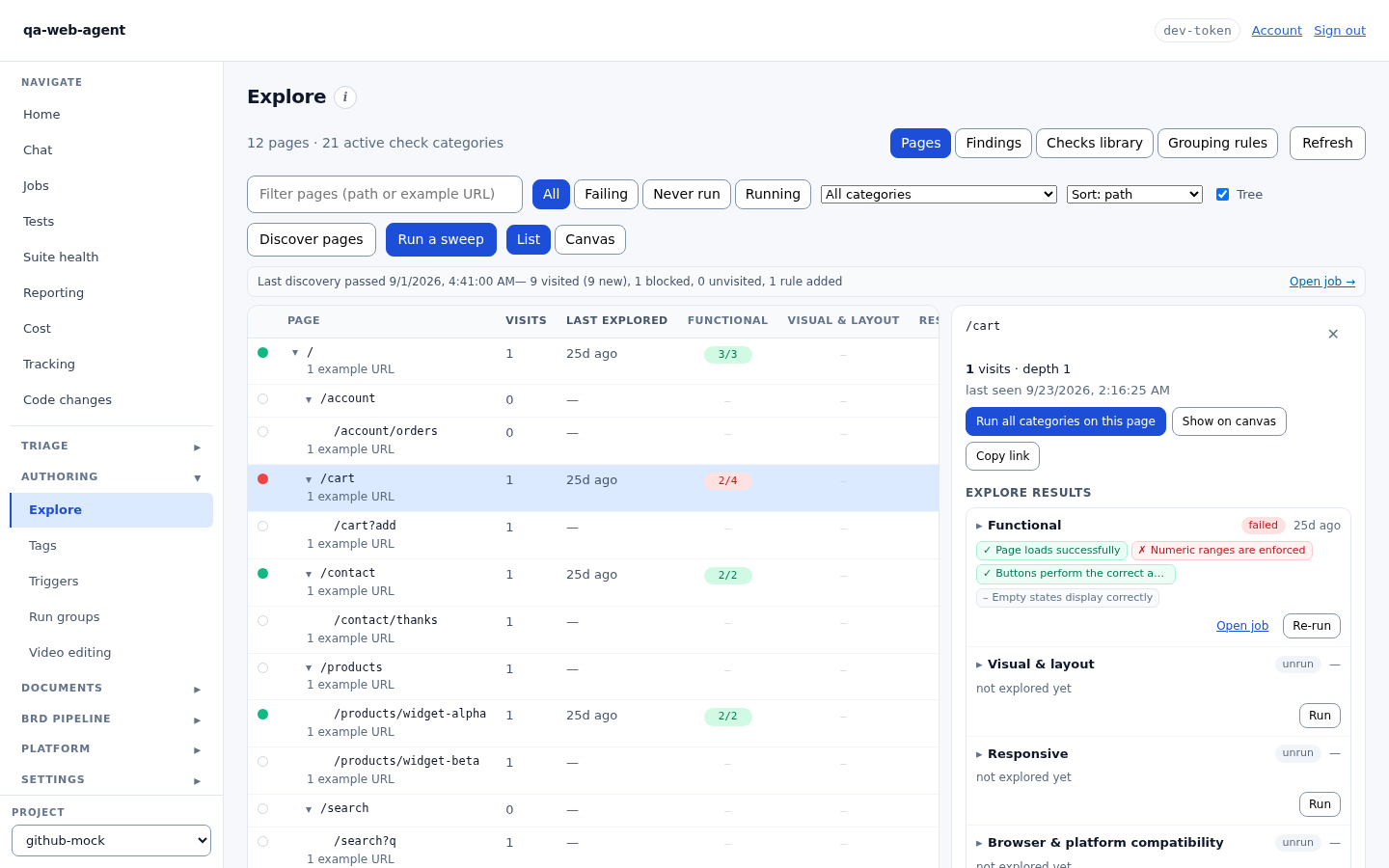Expand the Visual & layout section
The height and width of the screenshot is (868, 1389).
(979, 665)
